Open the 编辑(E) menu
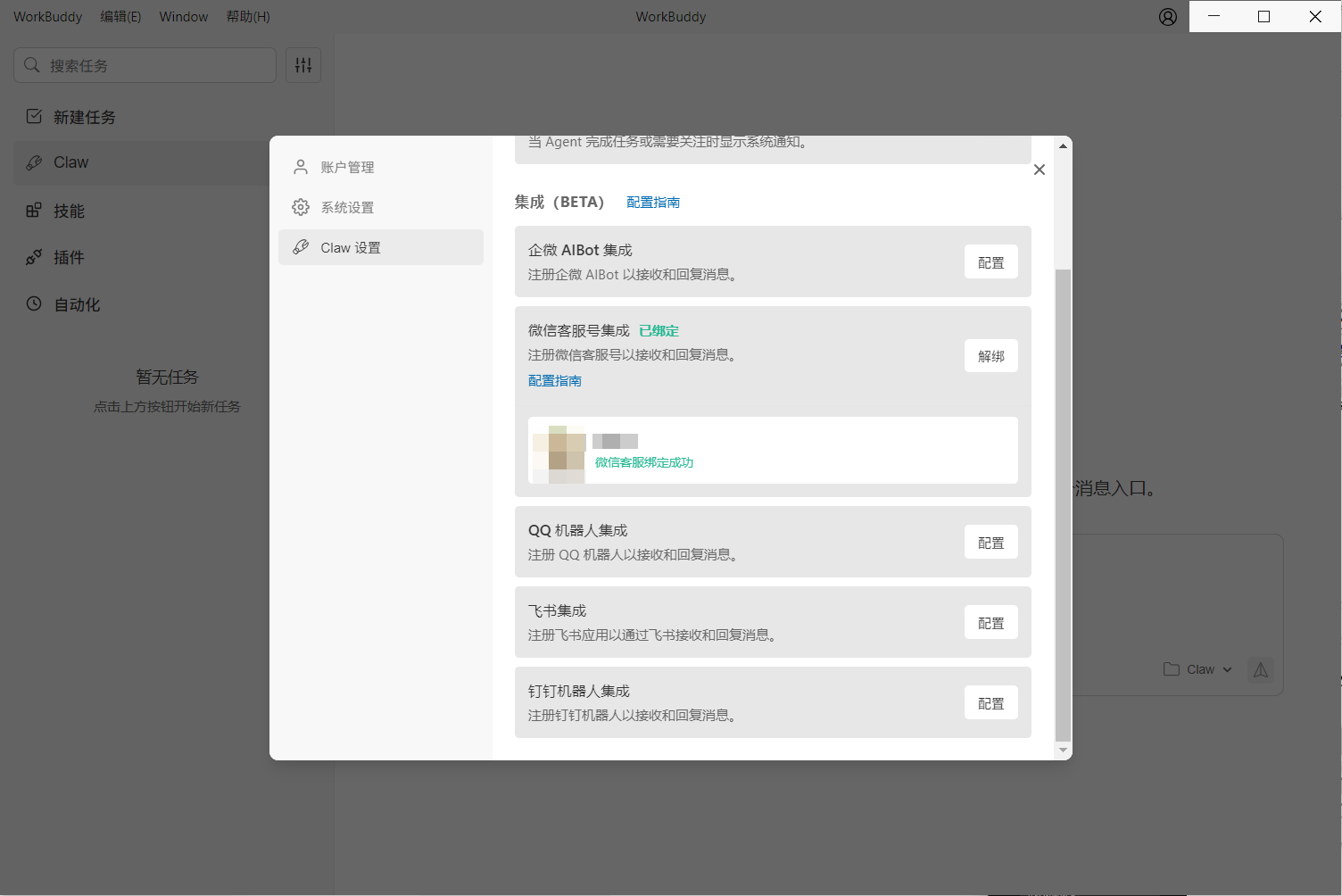 [120, 17]
